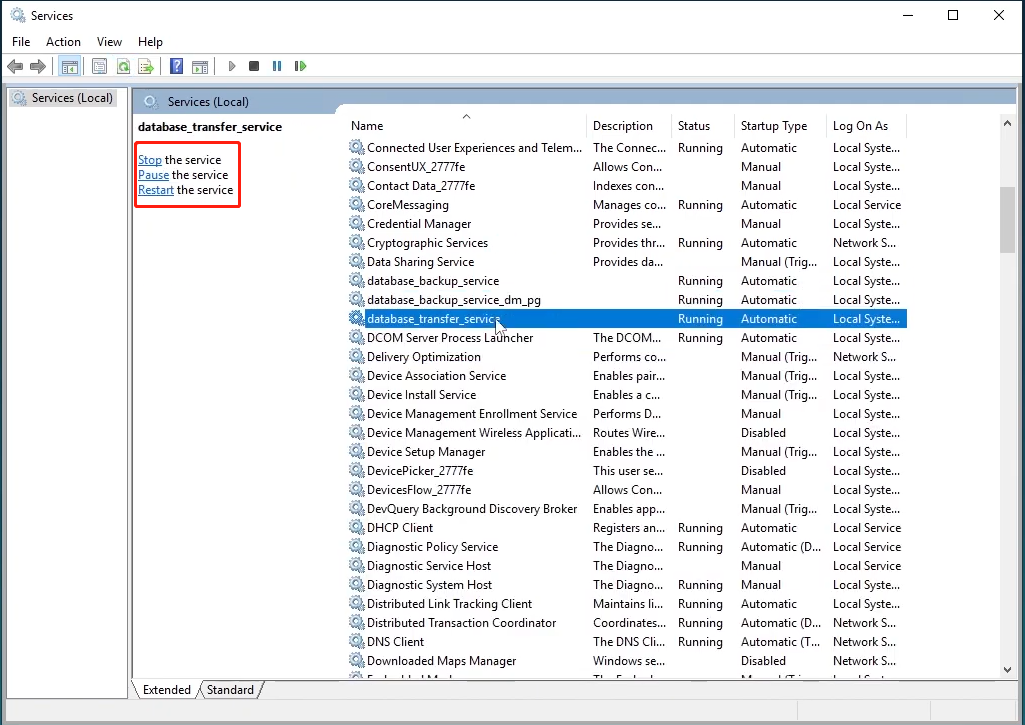This screenshot has height=725, width=1025.
Task: Select Connected User Experiences and Telemetry service
Action: click(x=627, y=148)
